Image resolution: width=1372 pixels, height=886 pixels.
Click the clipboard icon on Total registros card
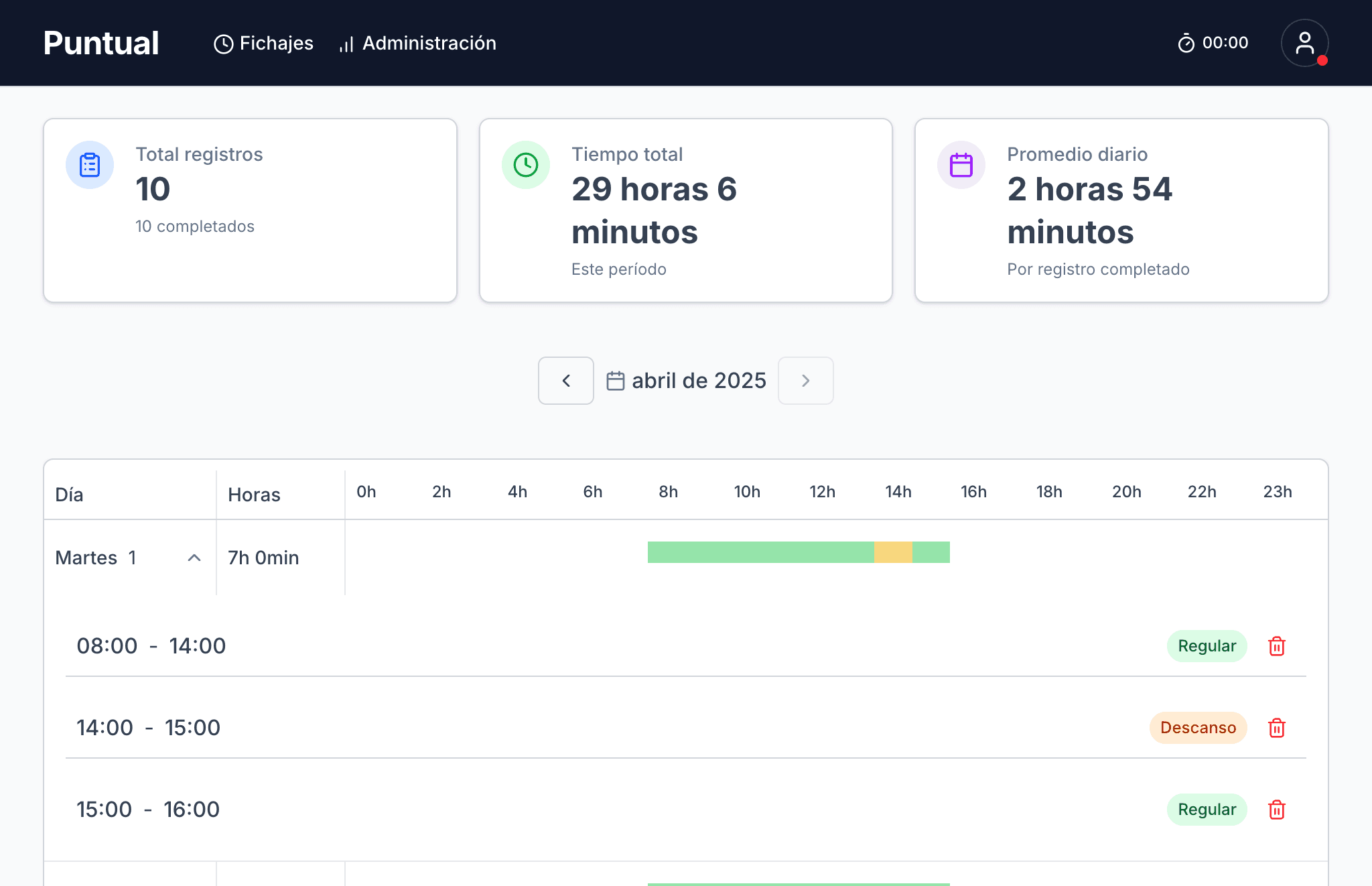(89, 164)
